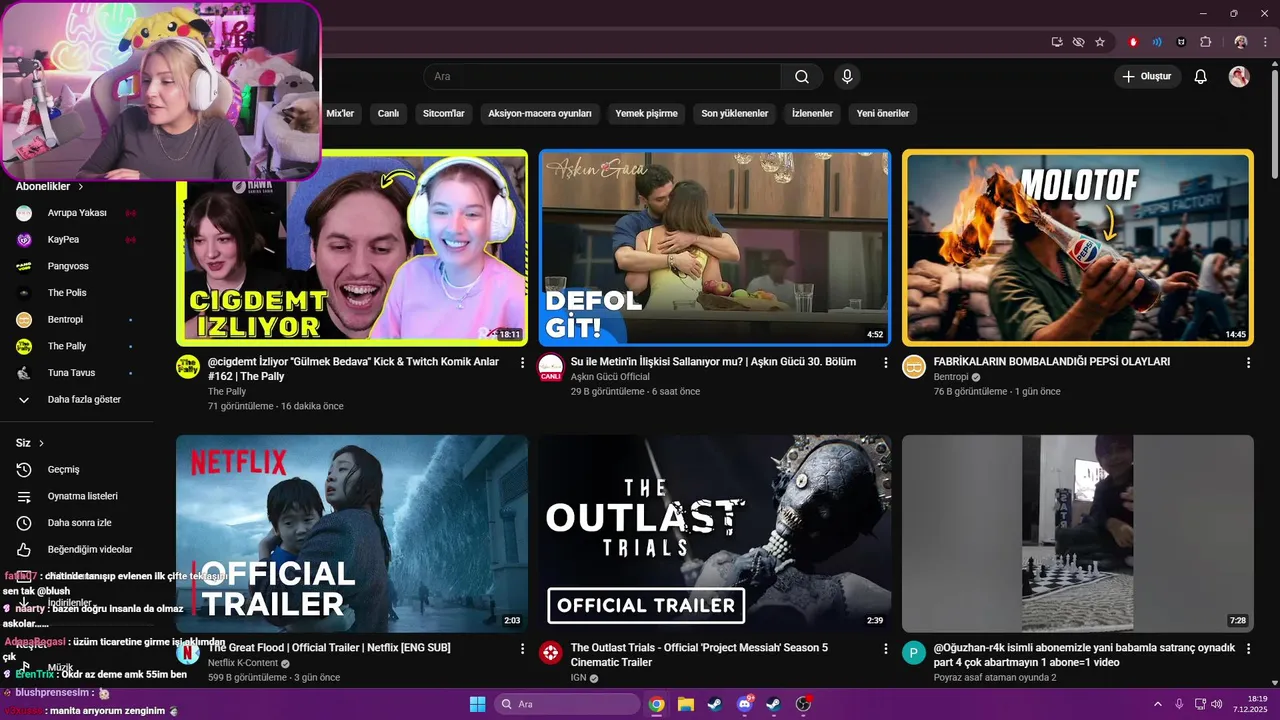Open the FABRİKALARIN BOMBALANDIĞI PEPSİ OLAYLARI title
Viewport: 1280px width, 720px height.
1051,362
